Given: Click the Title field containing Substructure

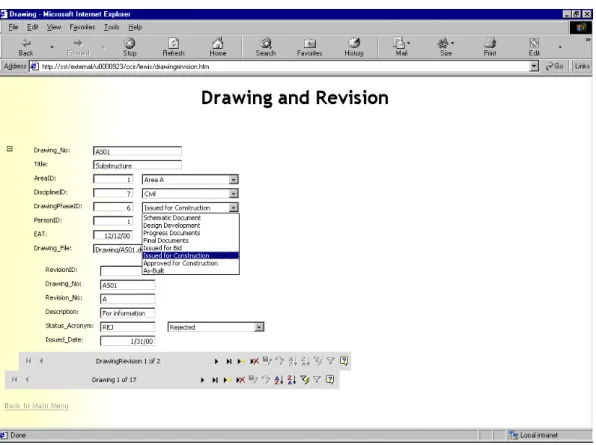Looking at the screenshot, I should click(x=137, y=165).
